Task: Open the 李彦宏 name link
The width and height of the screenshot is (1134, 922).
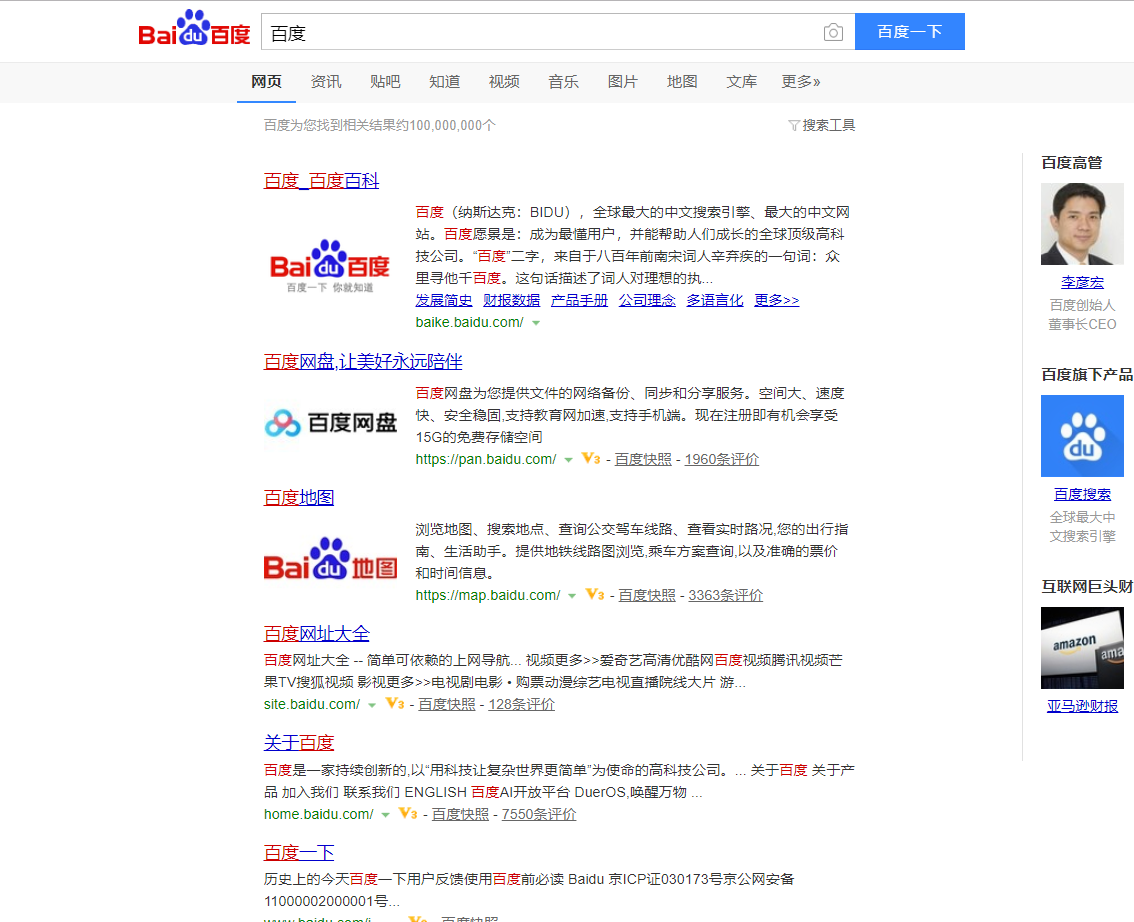Action: 1083,282
